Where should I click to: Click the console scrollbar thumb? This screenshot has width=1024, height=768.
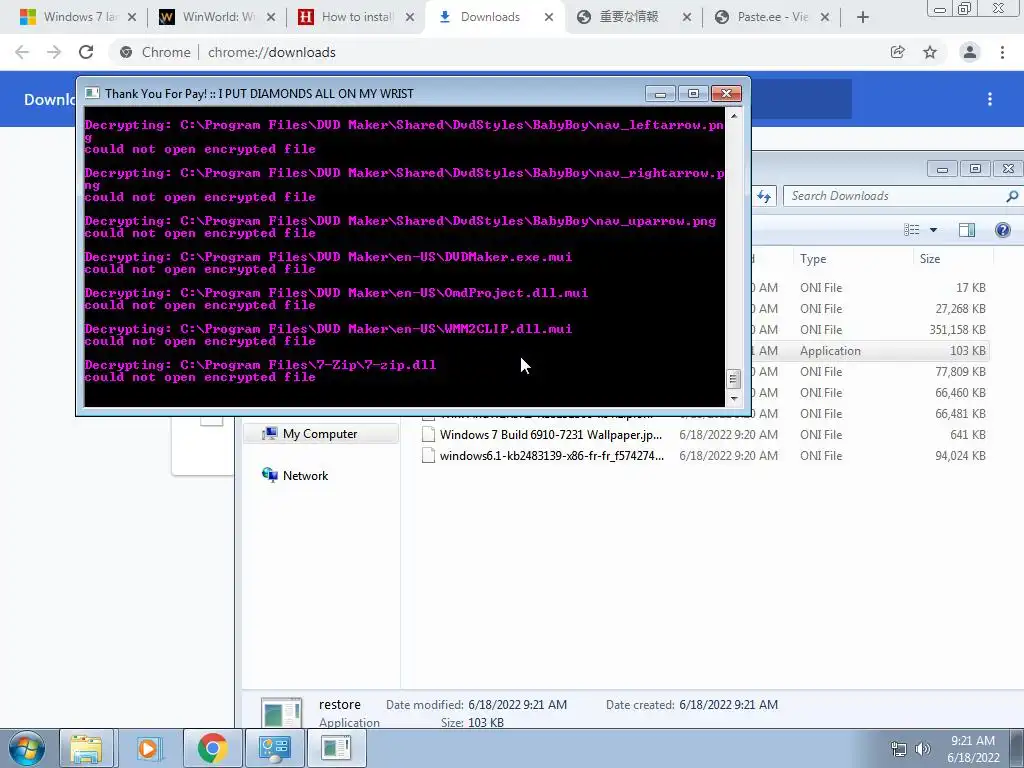733,379
